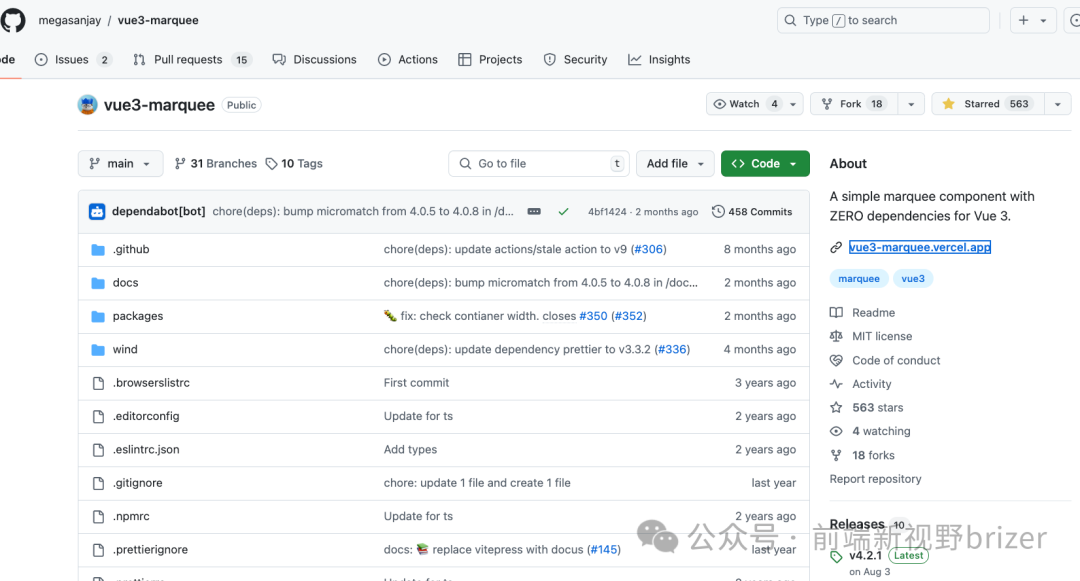Switch to the Security tab
The width and height of the screenshot is (1080, 581).
(x=575, y=59)
